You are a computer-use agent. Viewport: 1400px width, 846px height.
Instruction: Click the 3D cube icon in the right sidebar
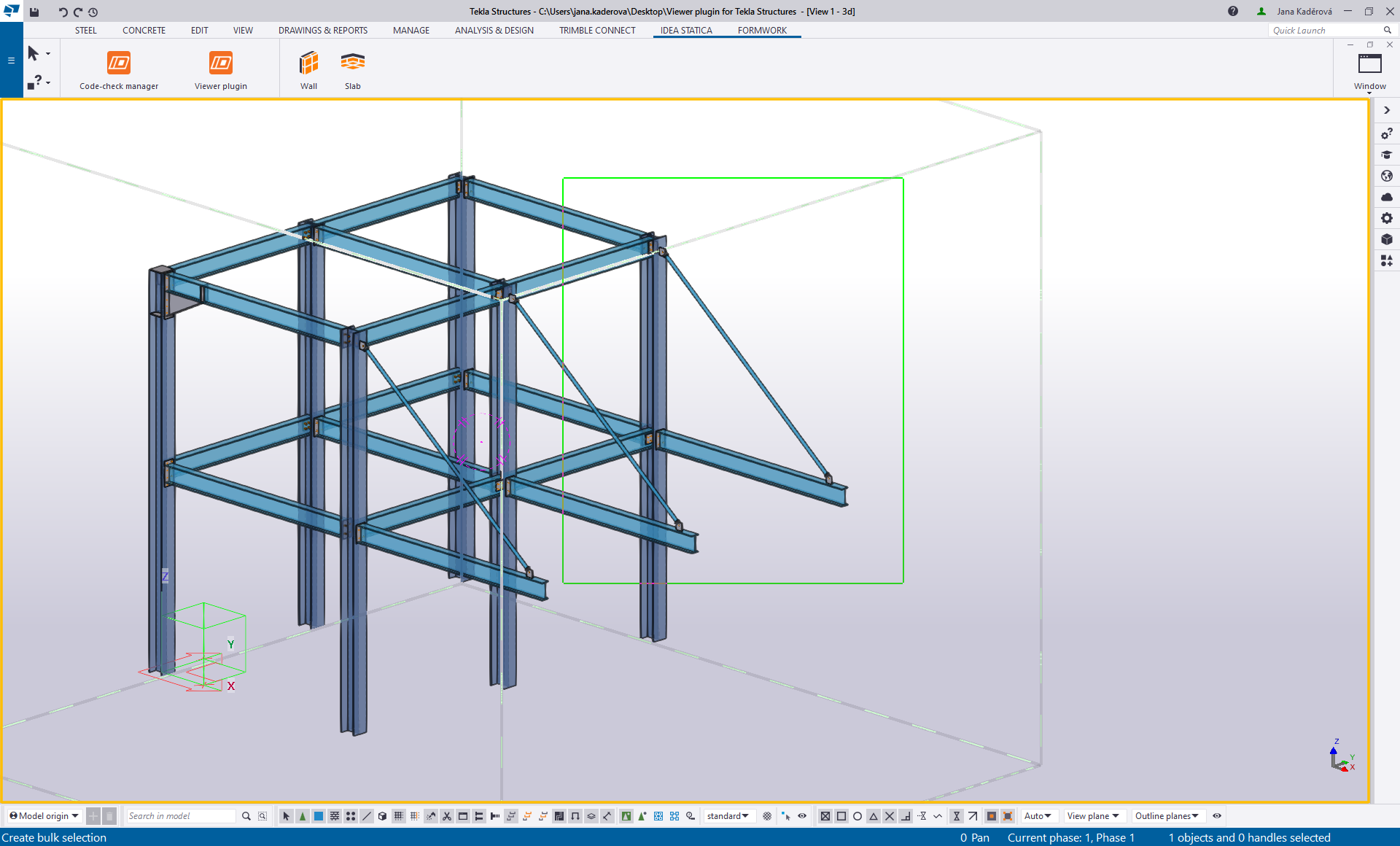click(1387, 238)
